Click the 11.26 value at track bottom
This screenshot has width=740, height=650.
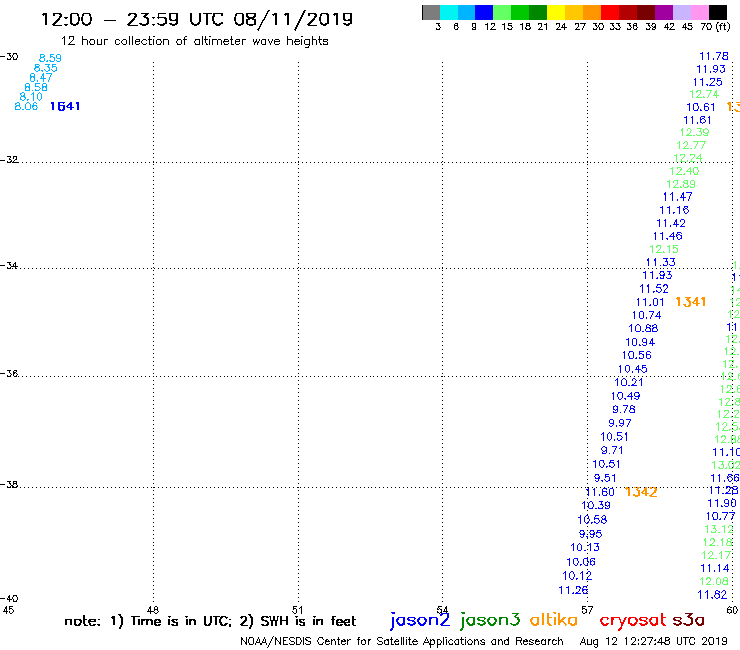(573, 590)
